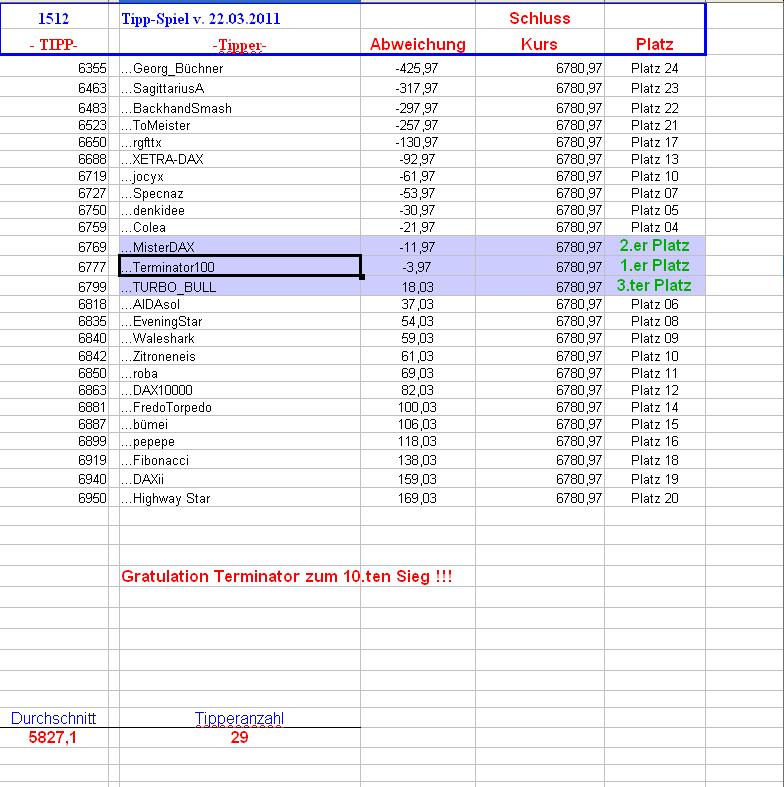
Task: Select the roba name cell
Action: tap(239, 373)
